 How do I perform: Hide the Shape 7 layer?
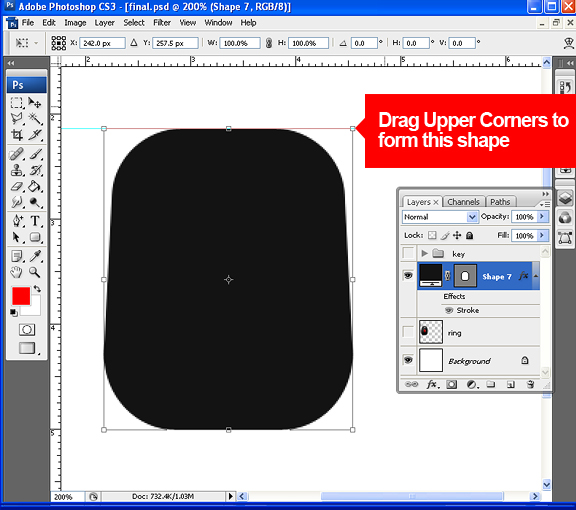tap(408, 275)
